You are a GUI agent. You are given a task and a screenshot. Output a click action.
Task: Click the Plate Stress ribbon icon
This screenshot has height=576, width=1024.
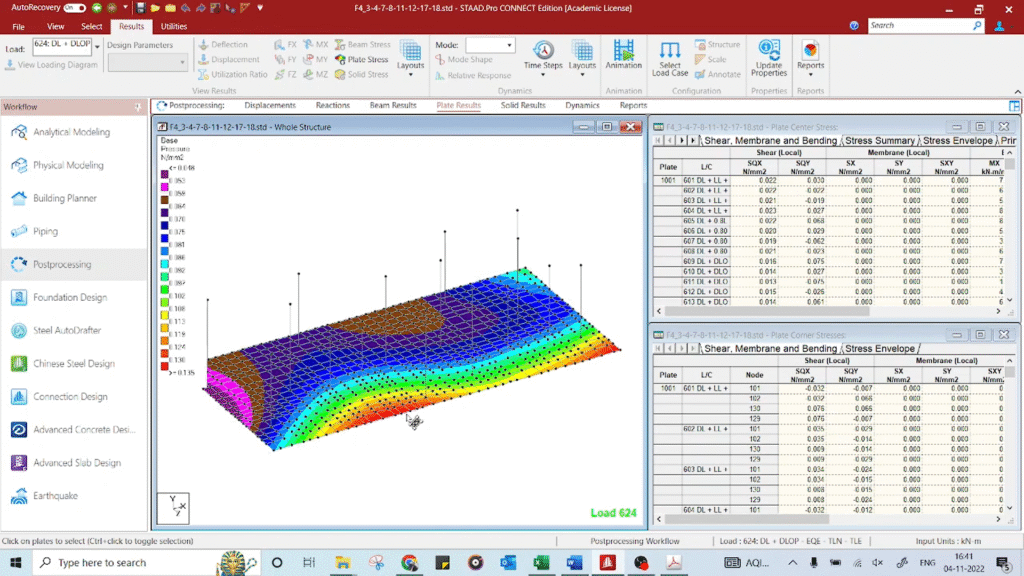pyautogui.click(x=340, y=59)
